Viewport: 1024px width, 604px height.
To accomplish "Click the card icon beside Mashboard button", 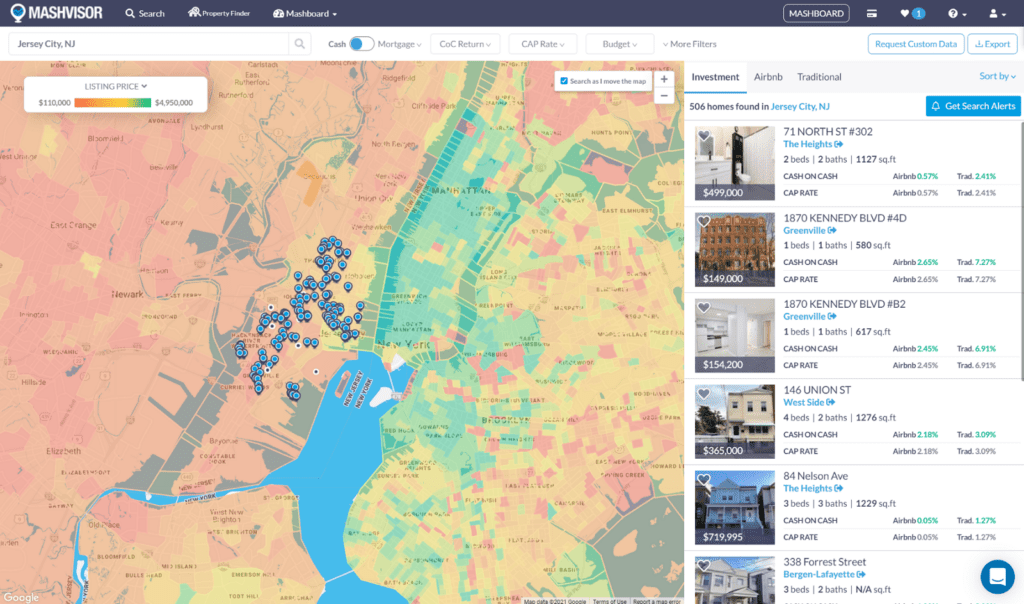I will point(872,14).
